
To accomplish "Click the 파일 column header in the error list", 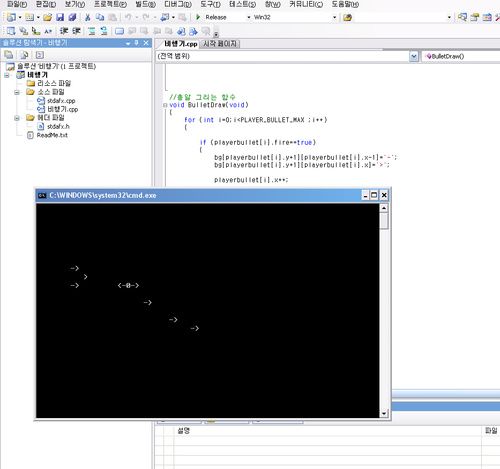I will [491, 431].
